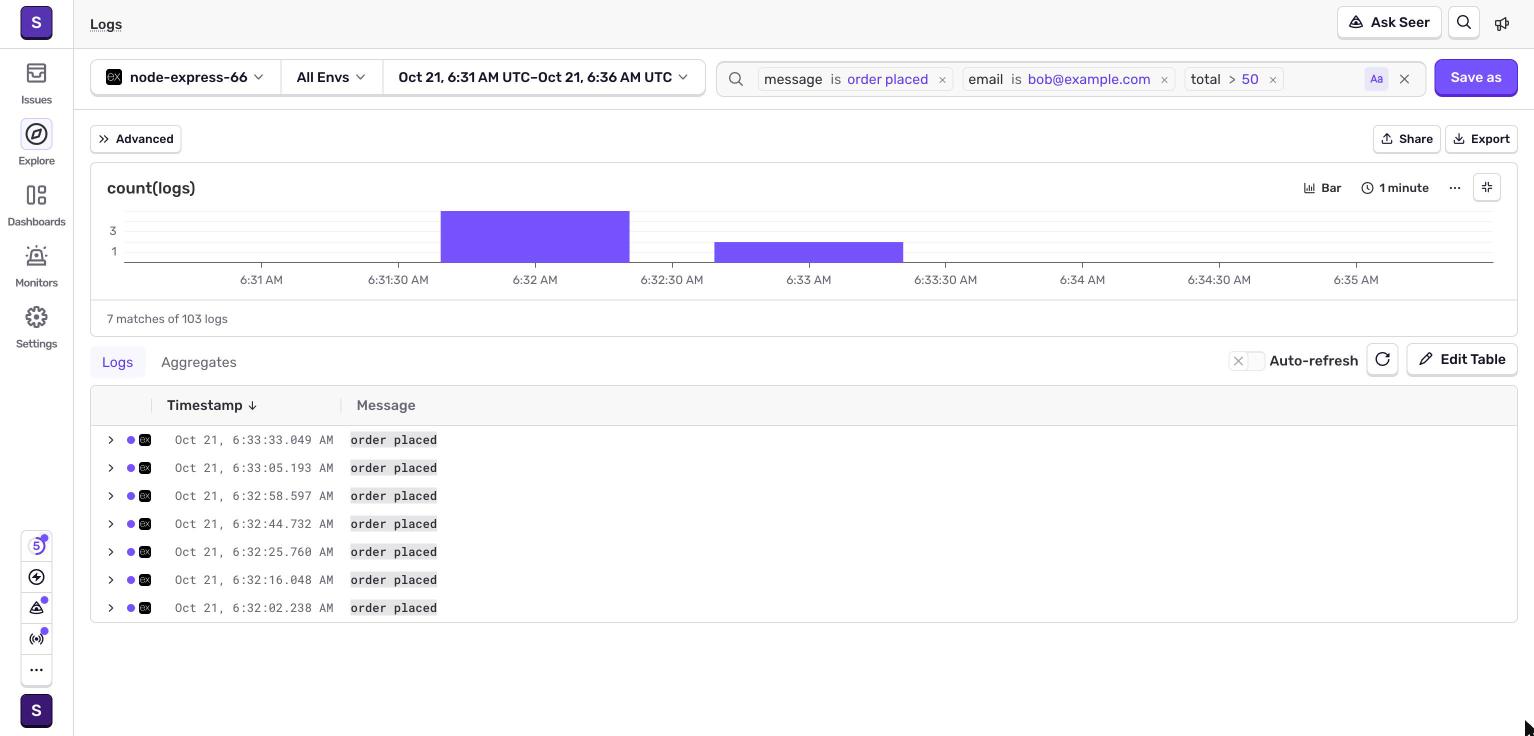
Task: Remove the total > 50 filter
Action: pyautogui.click(x=1273, y=80)
